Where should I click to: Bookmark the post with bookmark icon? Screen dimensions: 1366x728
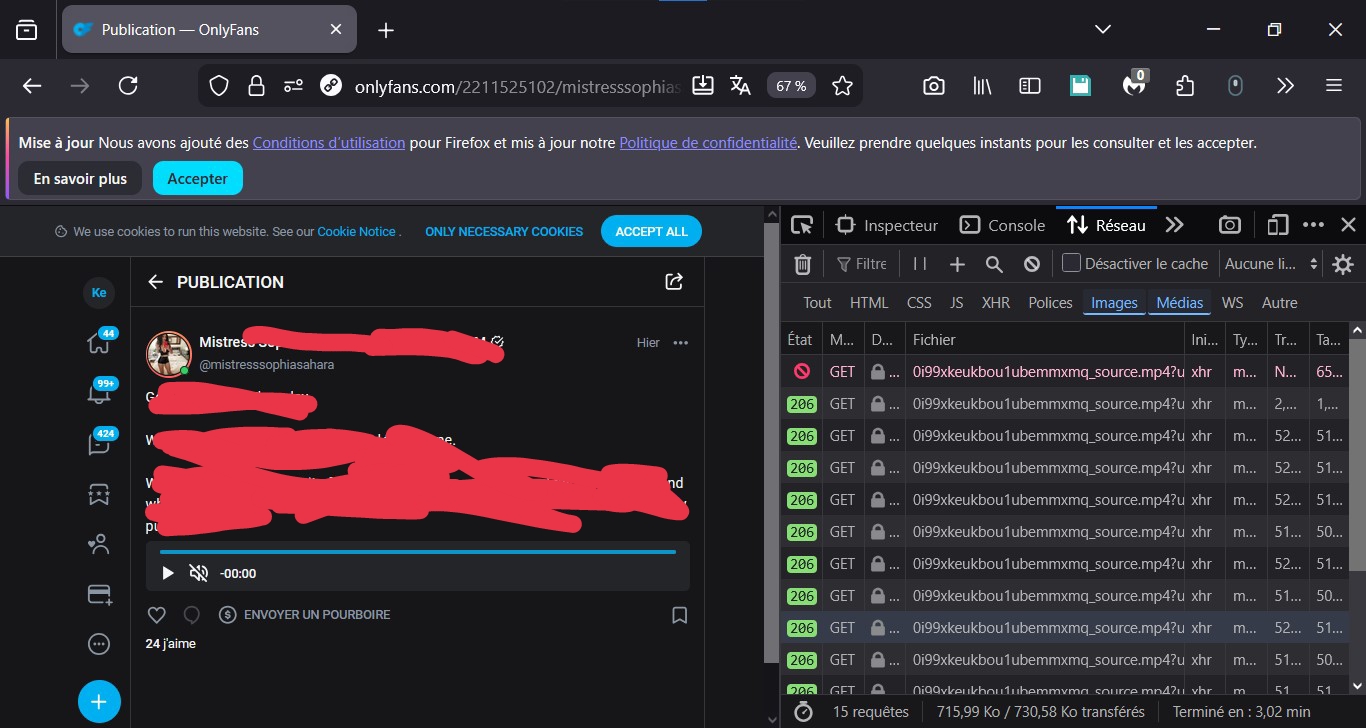(x=679, y=615)
